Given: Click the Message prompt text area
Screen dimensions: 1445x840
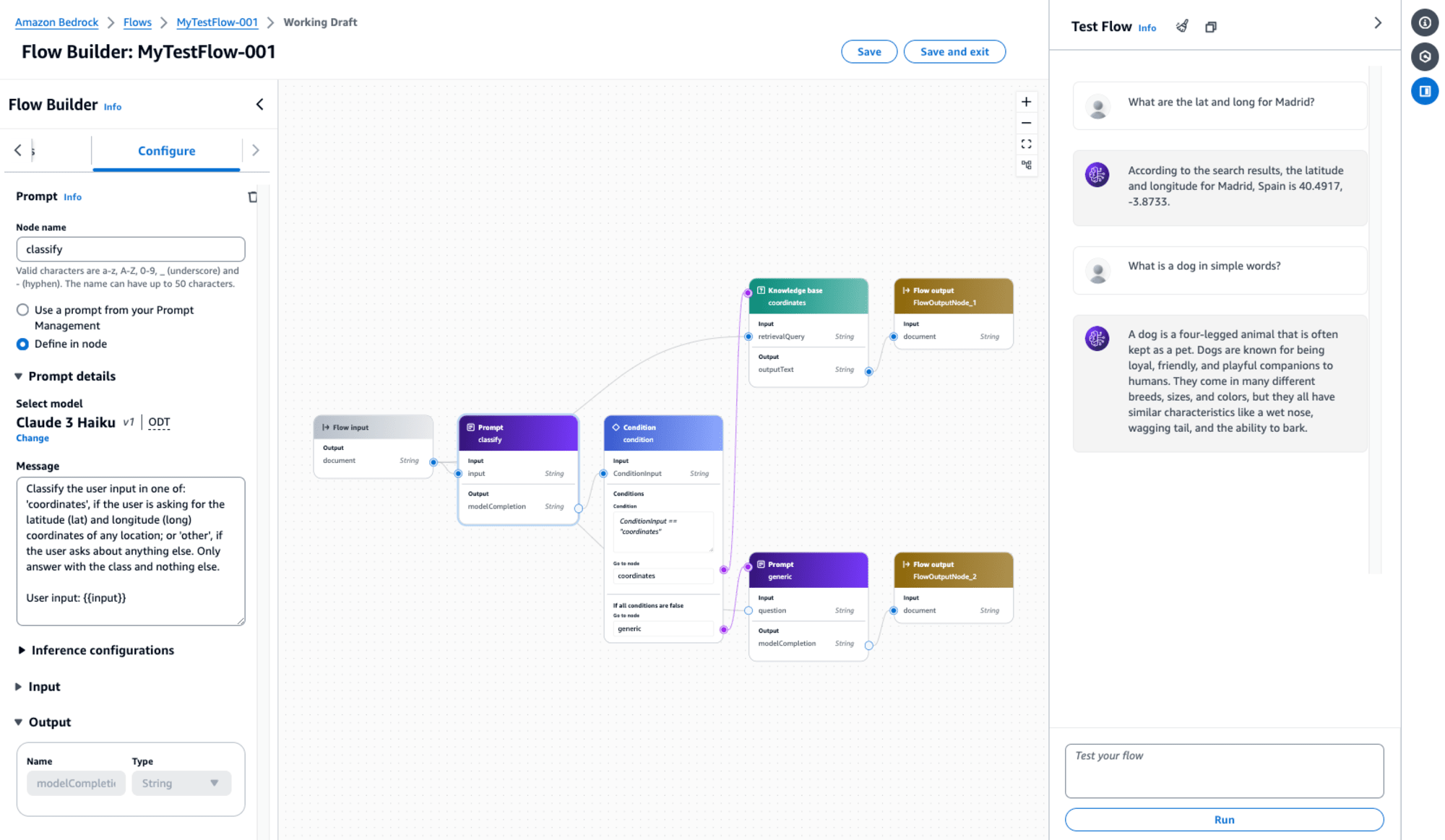Looking at the screenshot, I should (131, 551).
